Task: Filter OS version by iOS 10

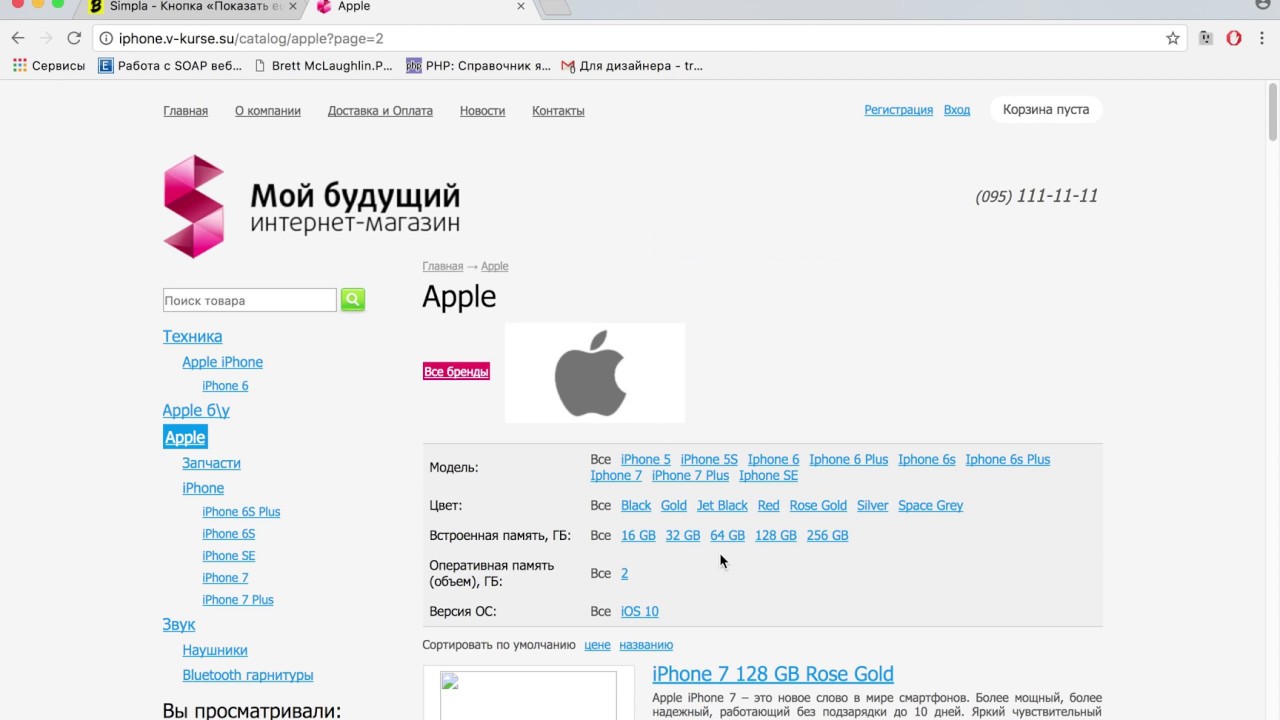Action: [640, 612]
